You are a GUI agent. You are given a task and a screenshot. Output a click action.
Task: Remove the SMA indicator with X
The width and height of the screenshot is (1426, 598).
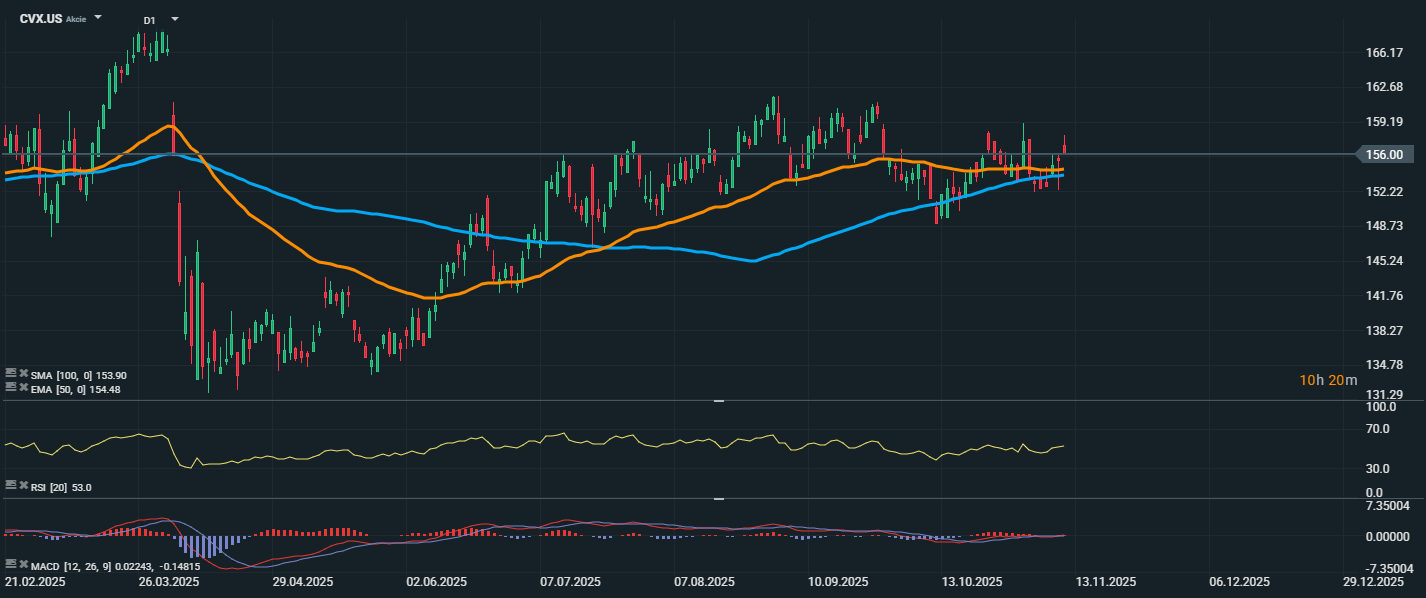click(23, 373)
